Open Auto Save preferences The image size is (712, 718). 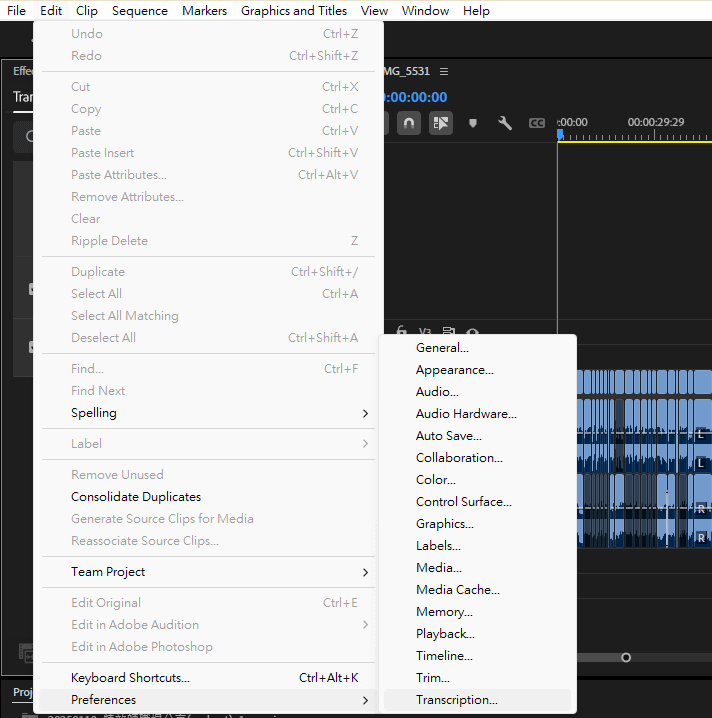[448, 436]
